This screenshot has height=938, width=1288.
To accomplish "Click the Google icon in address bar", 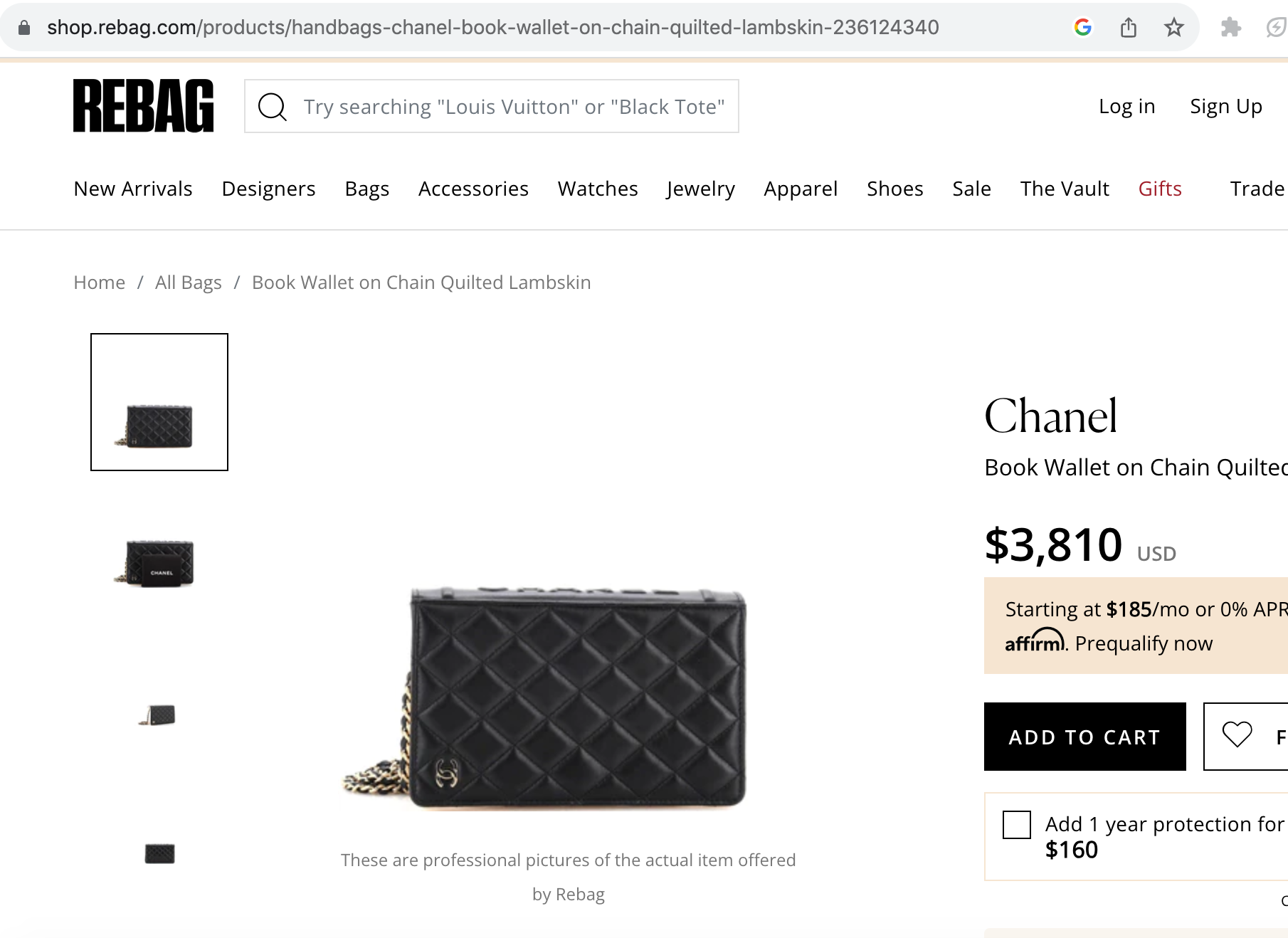I will (x=1082, y=28).
